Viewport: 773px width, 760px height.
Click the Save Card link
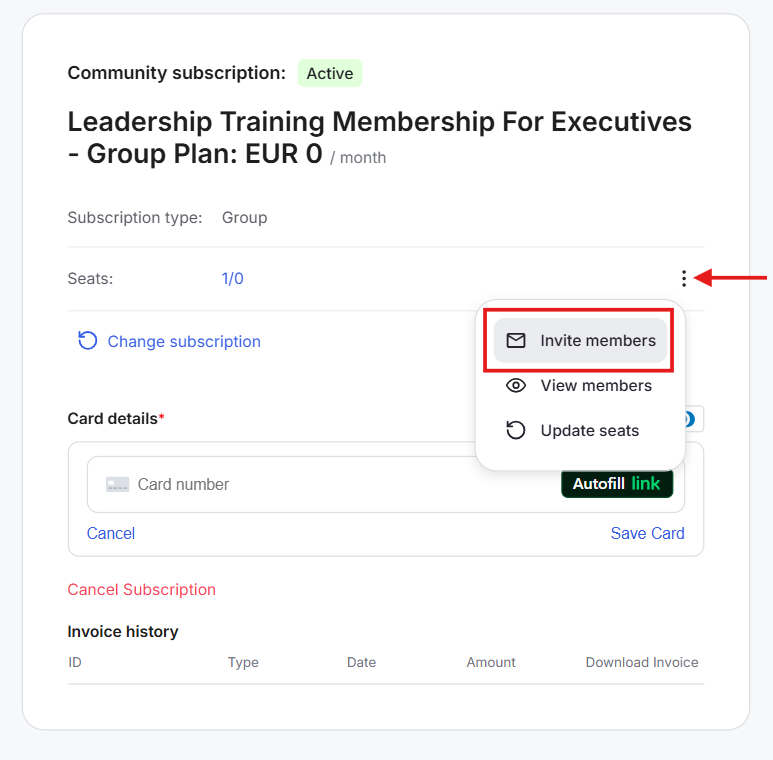coord(647,534)
